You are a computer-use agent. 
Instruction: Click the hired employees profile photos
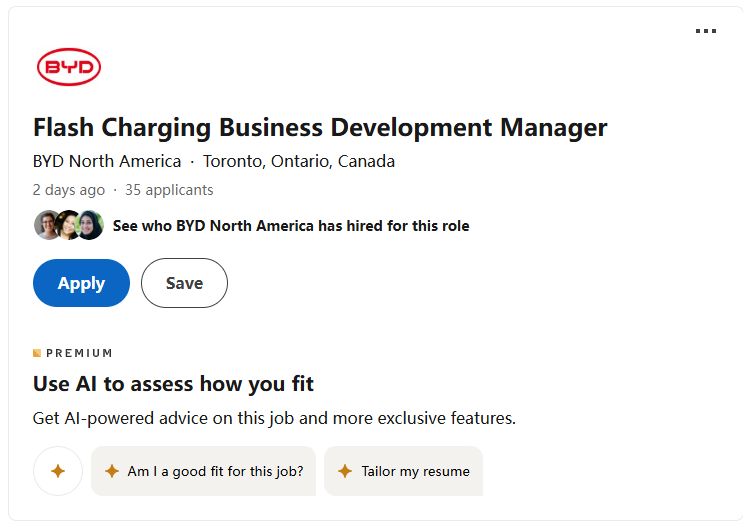coord(69,225)
